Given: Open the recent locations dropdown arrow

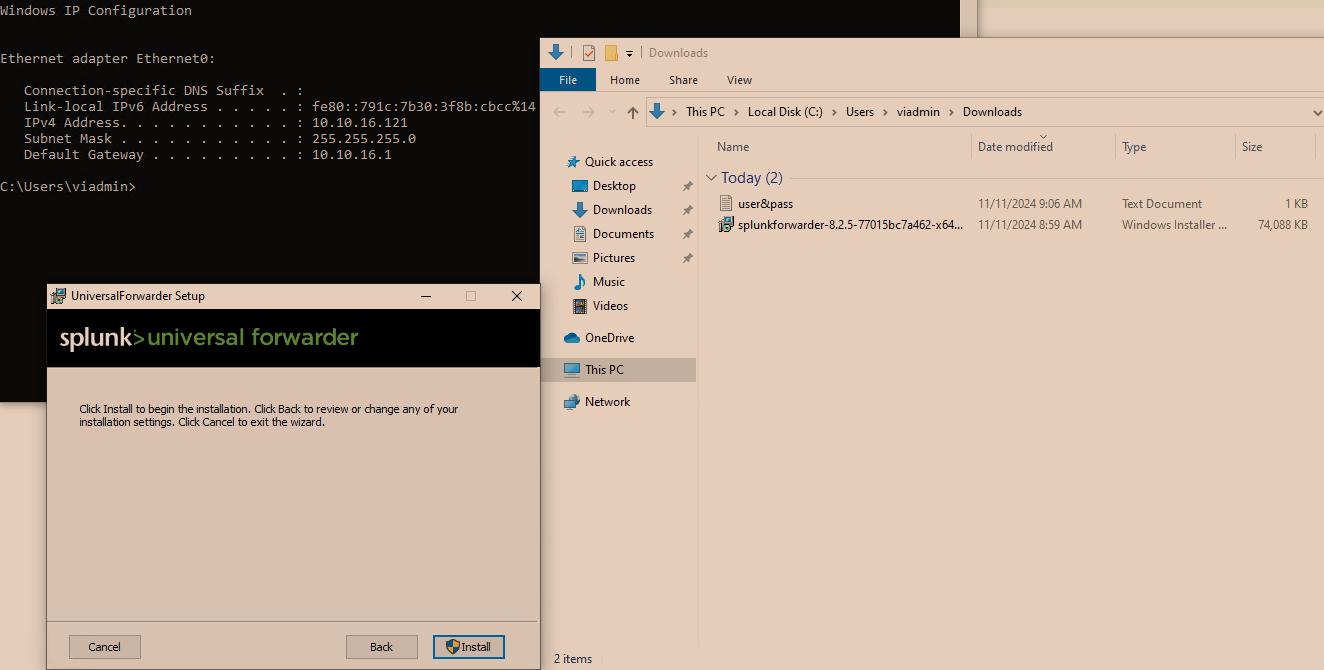Looking at the screenshot, I should coord(612,113).
